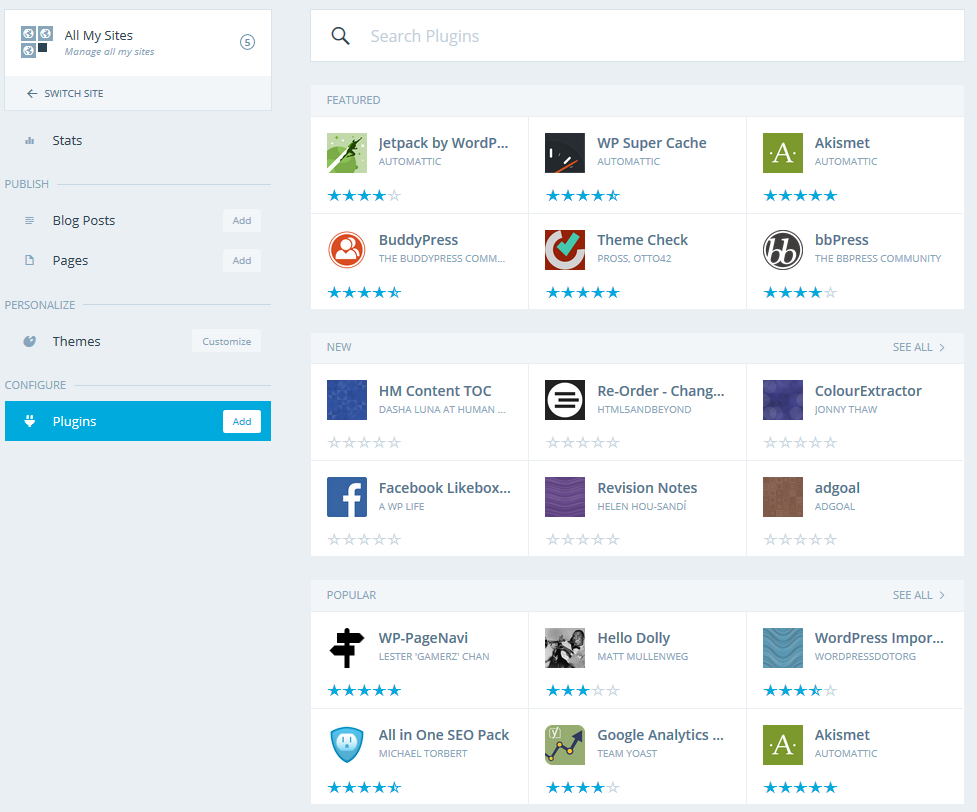This screenshot has height=812, width=977.
Task: Open Blog Posts in the sidebar
Action: pyautogui.click(x=83, y=221)
